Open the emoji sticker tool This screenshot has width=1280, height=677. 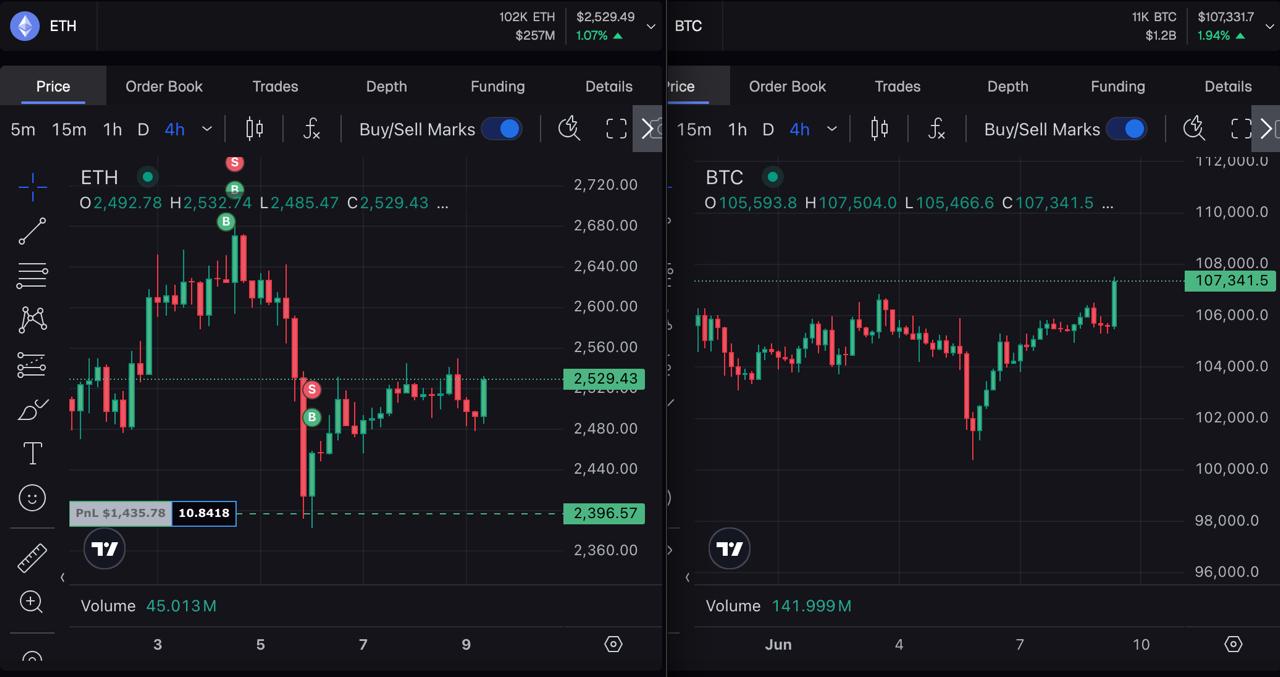(32, 498)
